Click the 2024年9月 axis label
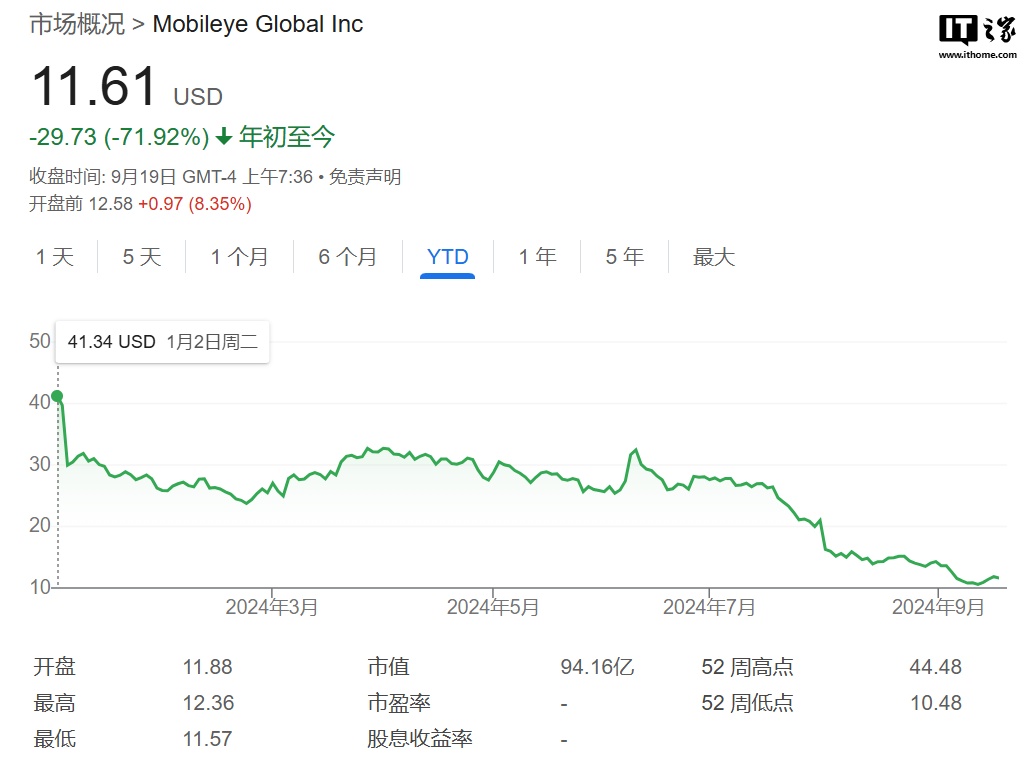 pyautogui.click(x=938, y=607)
